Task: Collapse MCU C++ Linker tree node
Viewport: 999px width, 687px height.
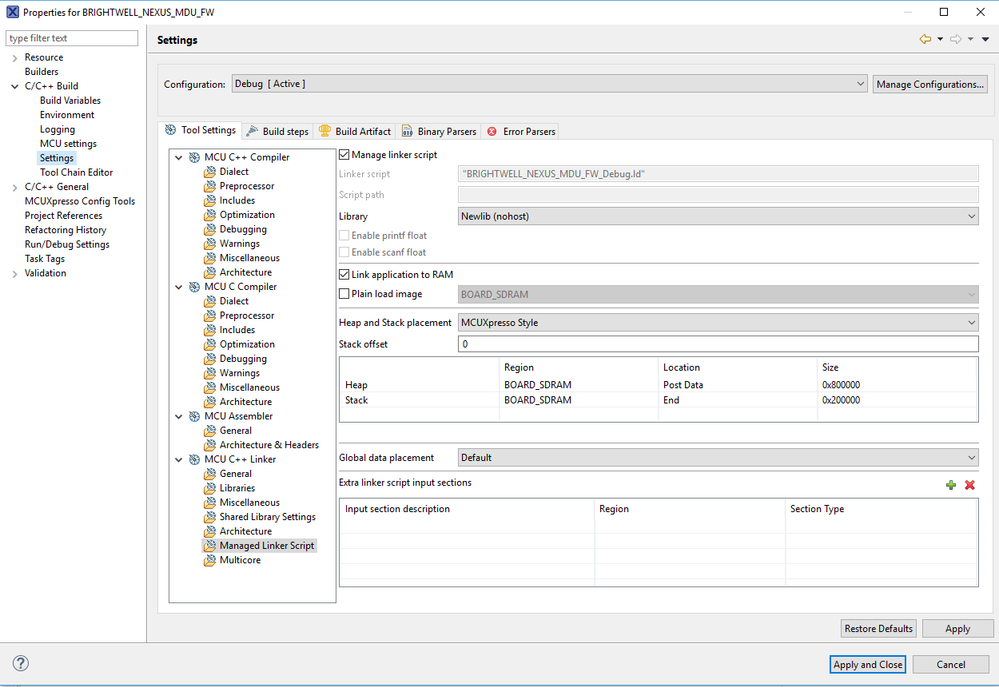Action: (x=179, y=459)
